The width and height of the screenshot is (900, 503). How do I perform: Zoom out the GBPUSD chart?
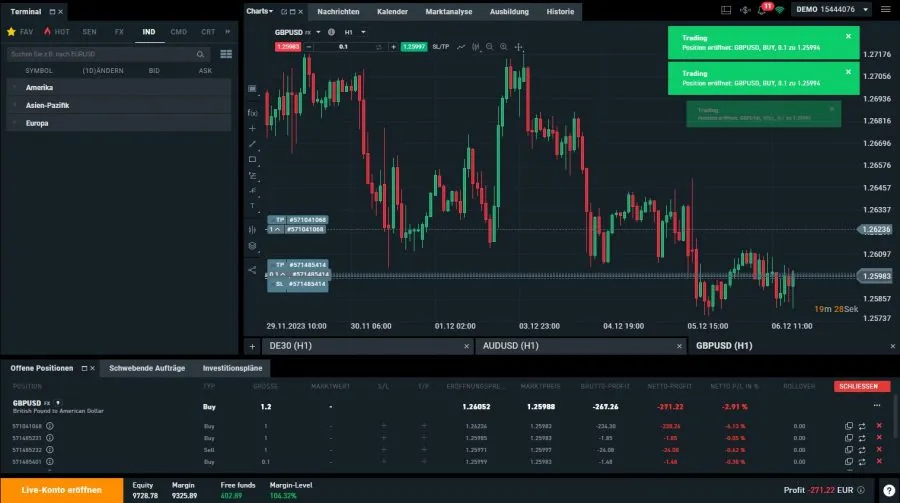490,47
